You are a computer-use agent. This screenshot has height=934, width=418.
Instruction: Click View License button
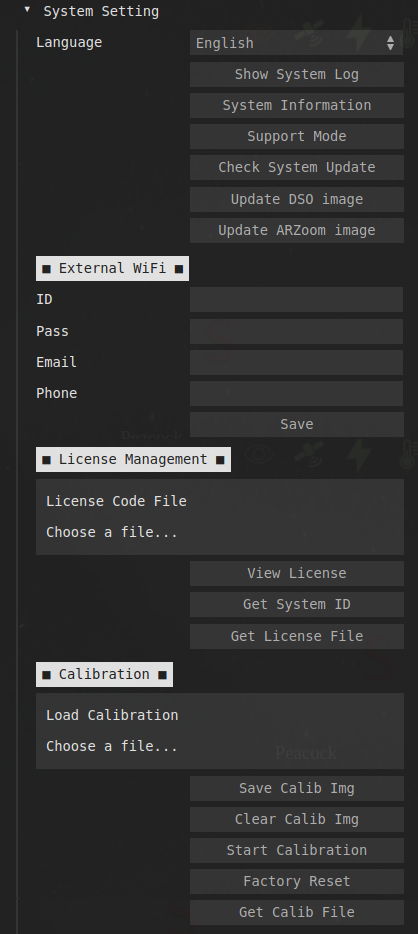(x=297, y=574)
